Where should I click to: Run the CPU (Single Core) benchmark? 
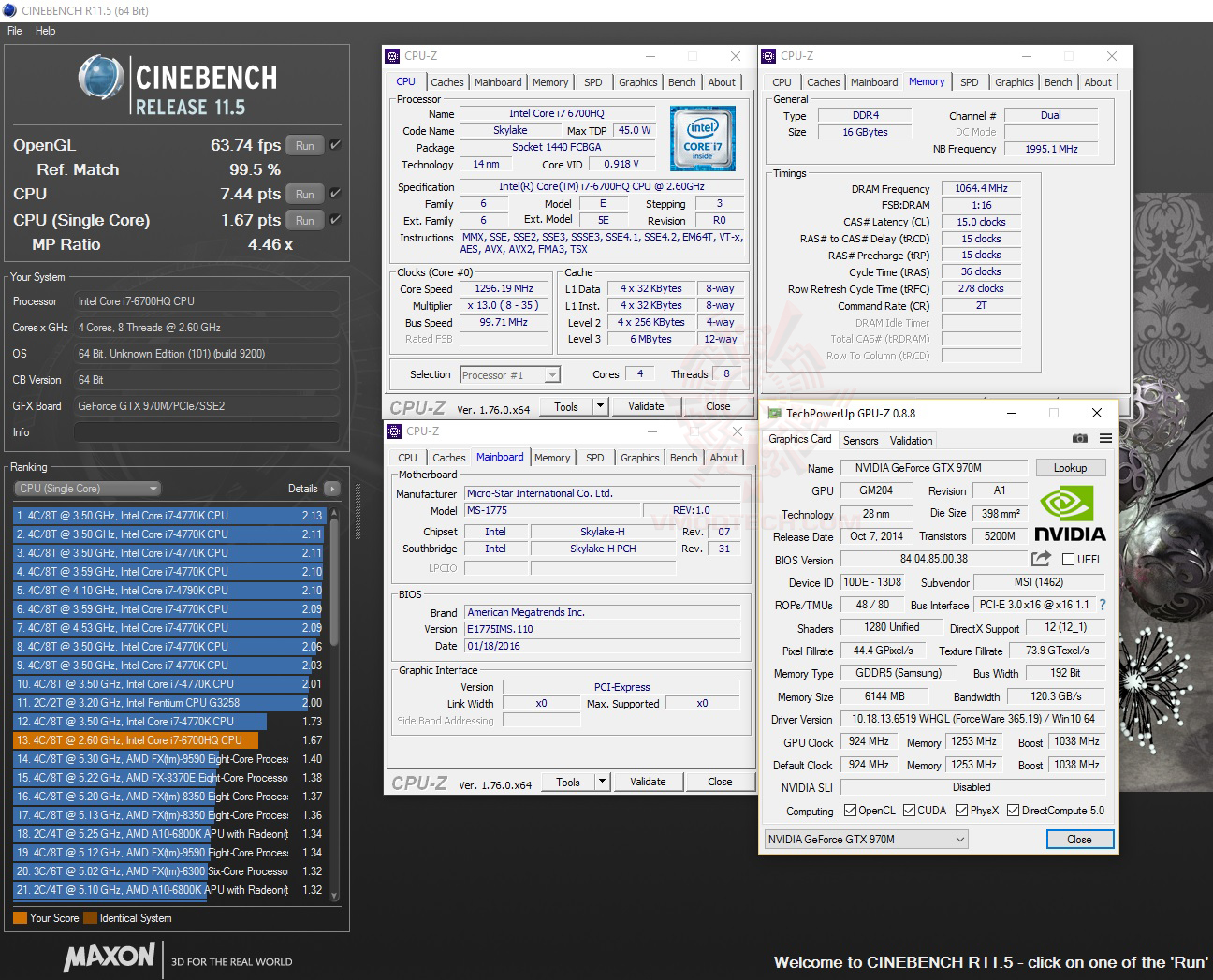click(305, 220)
